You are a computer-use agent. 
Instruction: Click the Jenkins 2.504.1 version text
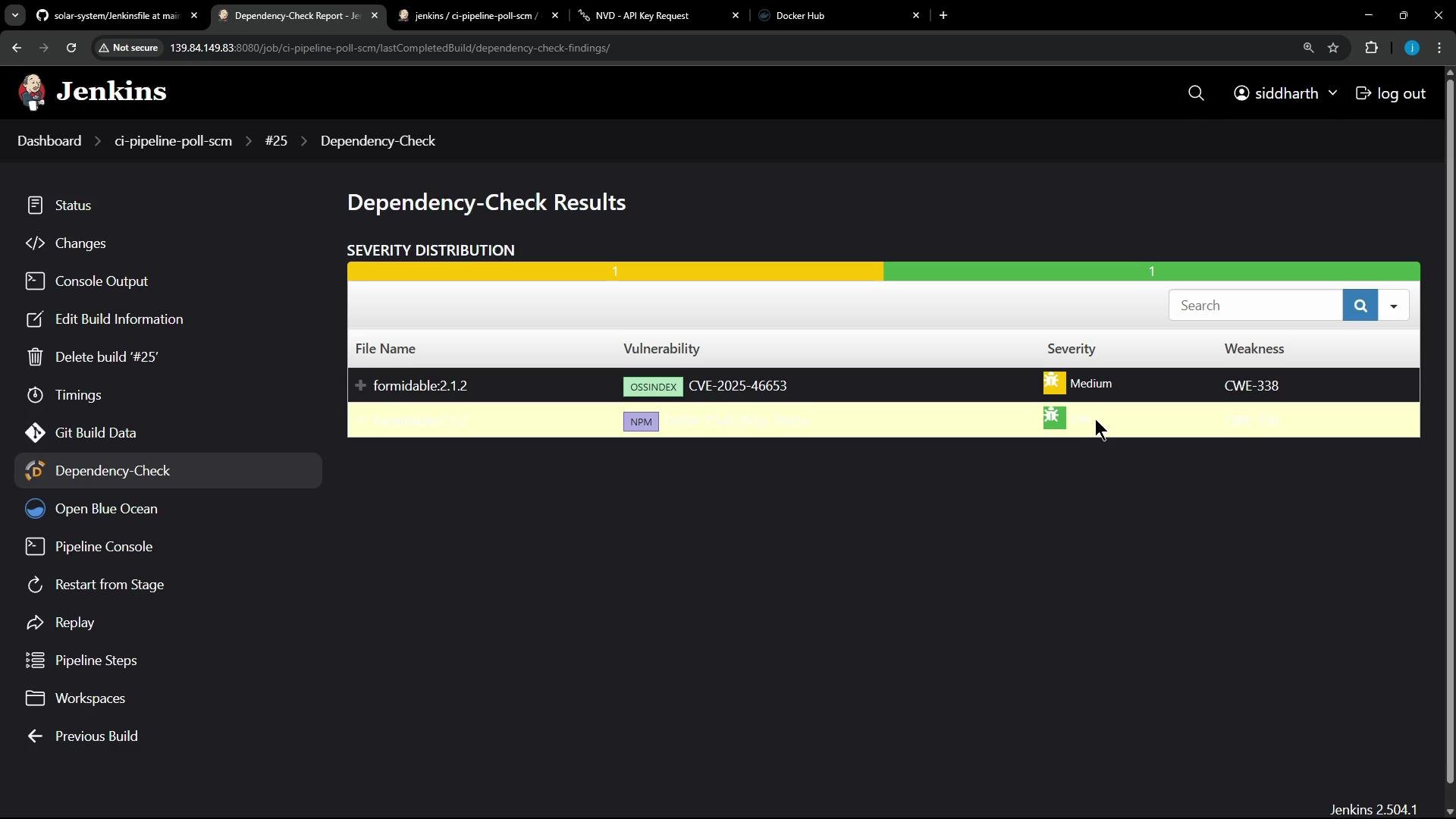point(1373,809)
